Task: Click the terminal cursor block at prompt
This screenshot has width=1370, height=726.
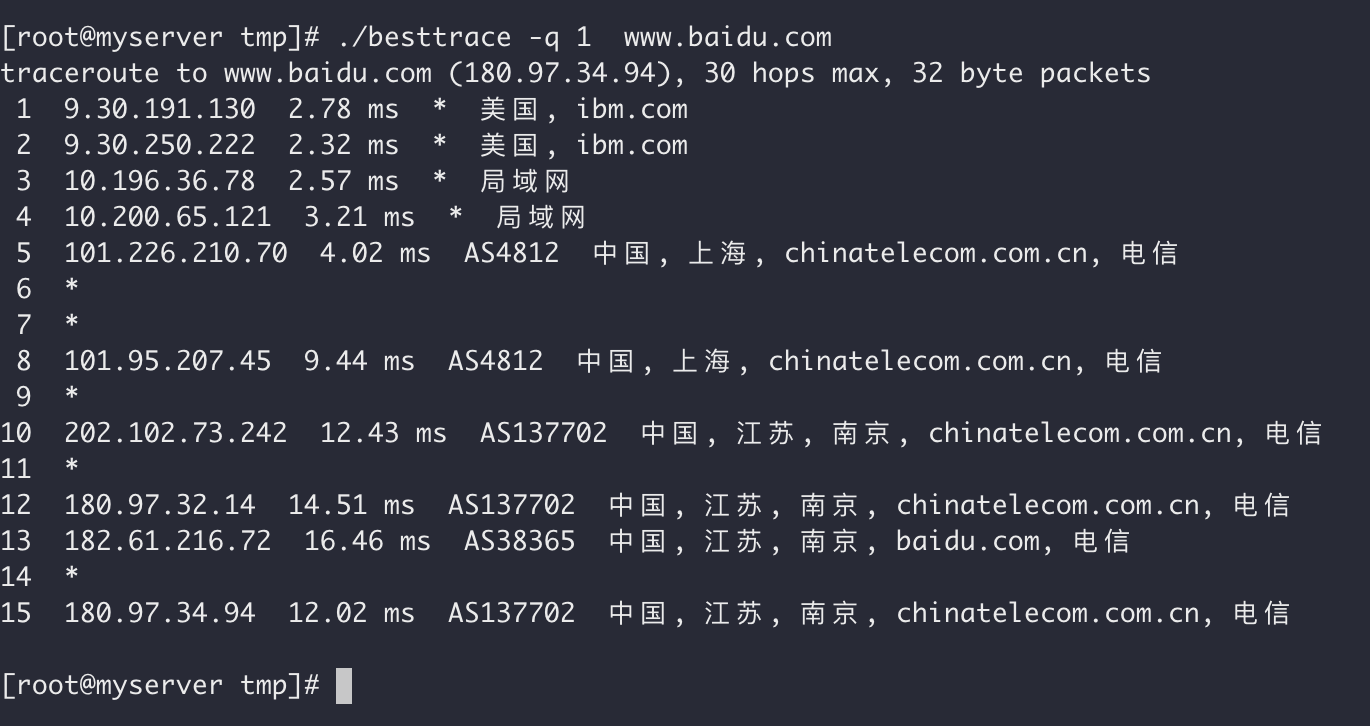Action: (x=343, y=686)
